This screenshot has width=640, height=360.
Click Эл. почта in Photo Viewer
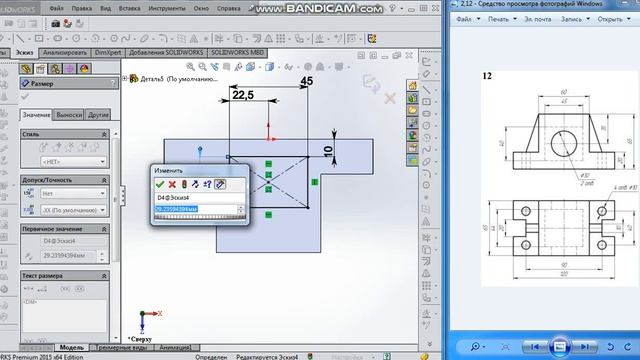537,19
